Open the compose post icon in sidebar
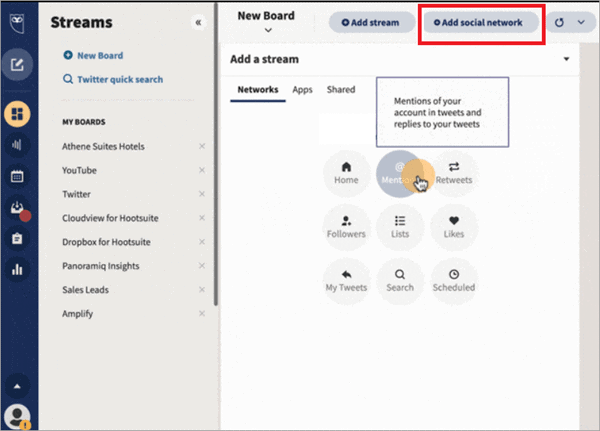This screenshot has width=600, height=431. tap(18, 67)
